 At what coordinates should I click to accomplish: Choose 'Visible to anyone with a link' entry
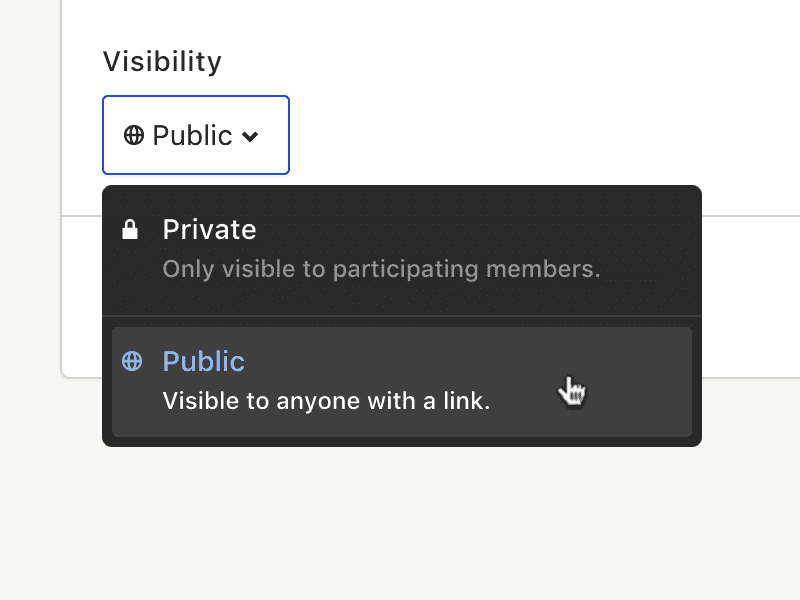[326, 401]
